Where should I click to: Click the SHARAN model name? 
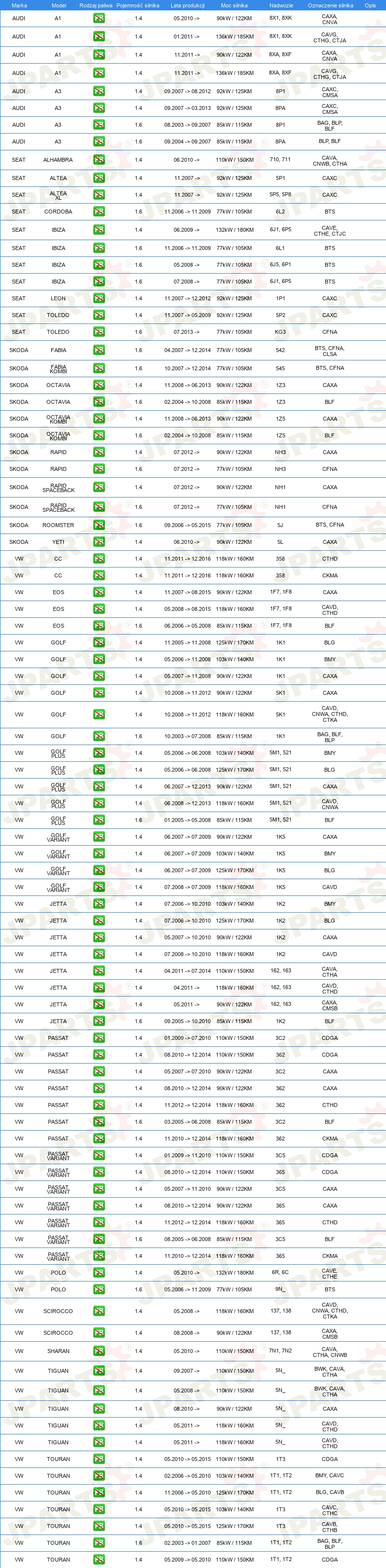coord(58,1351)
